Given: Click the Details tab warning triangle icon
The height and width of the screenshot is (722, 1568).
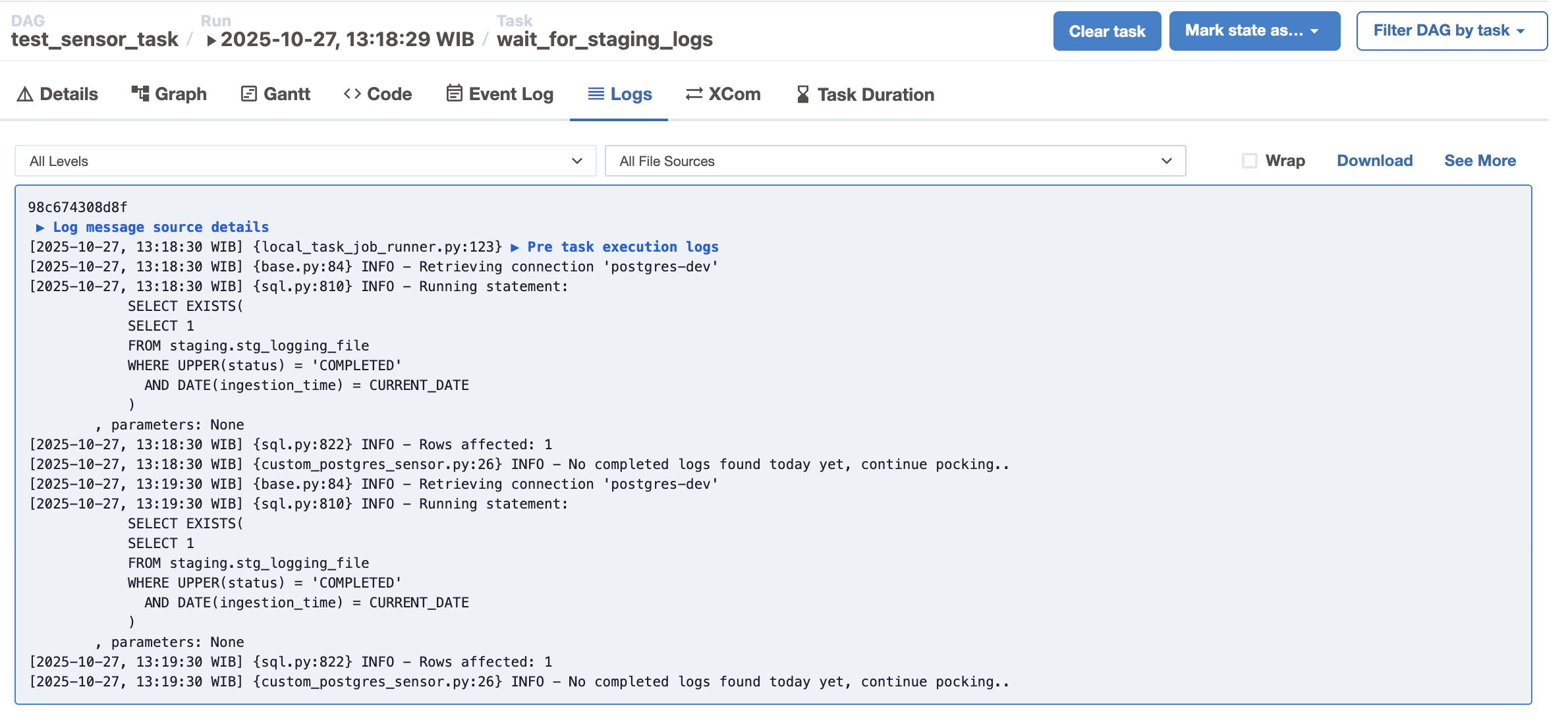Looking at the screenshot, I should (x=25, y=94).
